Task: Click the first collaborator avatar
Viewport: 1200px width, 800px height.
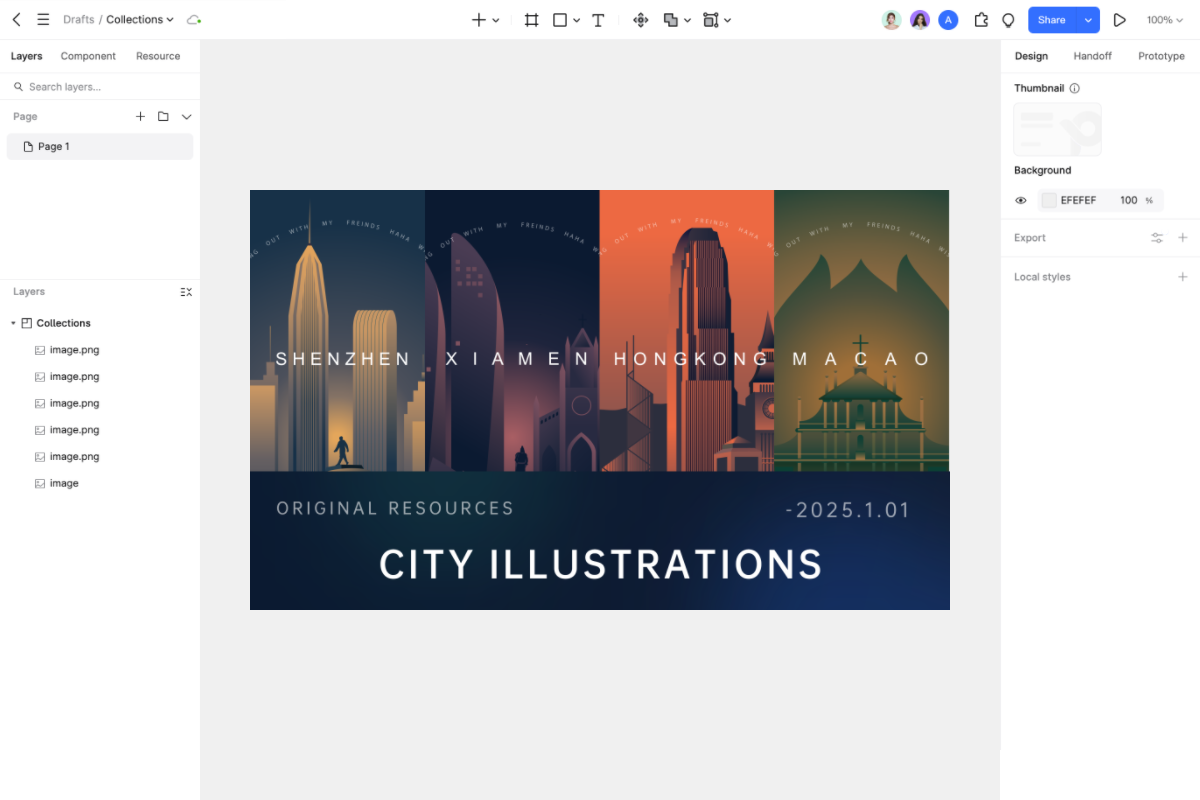Action: pyautogui.click(x=892, y=20)
